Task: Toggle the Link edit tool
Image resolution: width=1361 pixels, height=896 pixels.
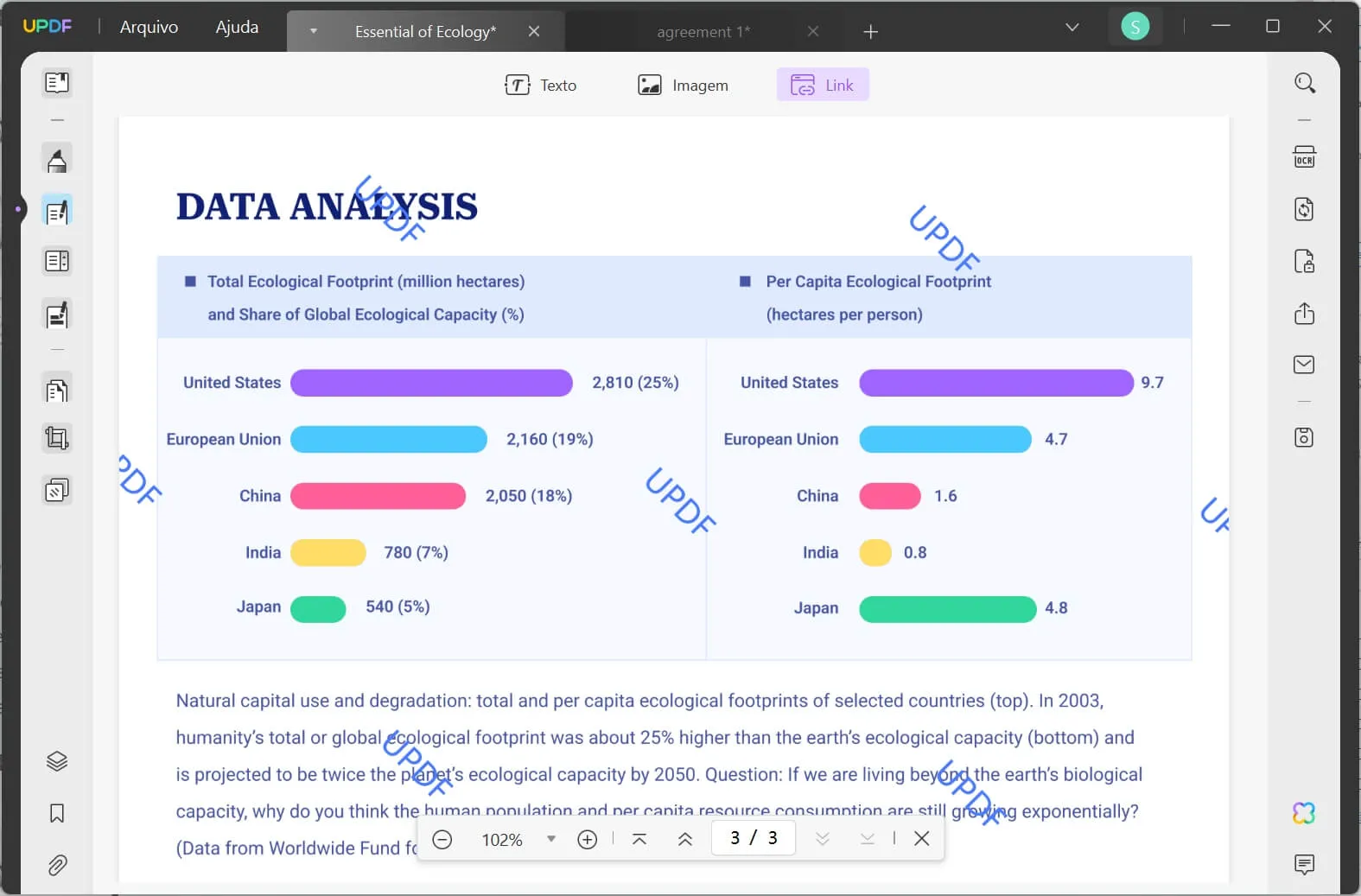Action: (823, 85)
